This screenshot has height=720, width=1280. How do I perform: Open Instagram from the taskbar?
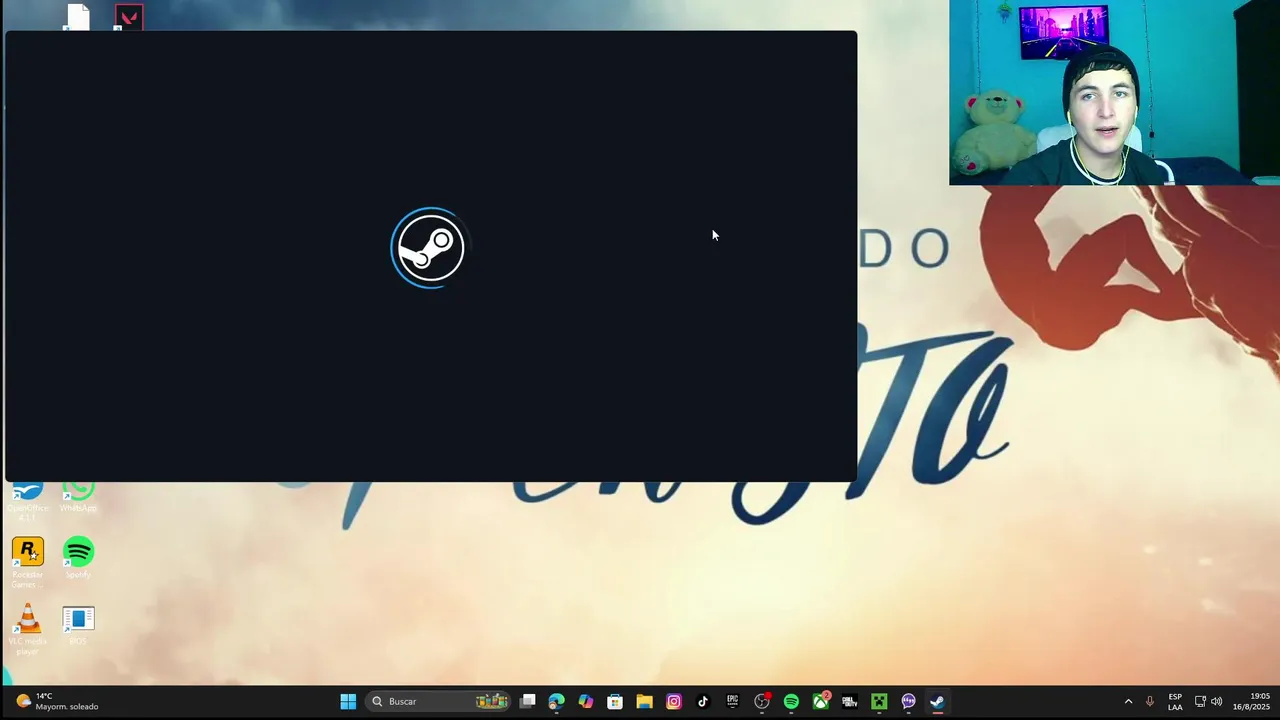[x=674, y=702]
